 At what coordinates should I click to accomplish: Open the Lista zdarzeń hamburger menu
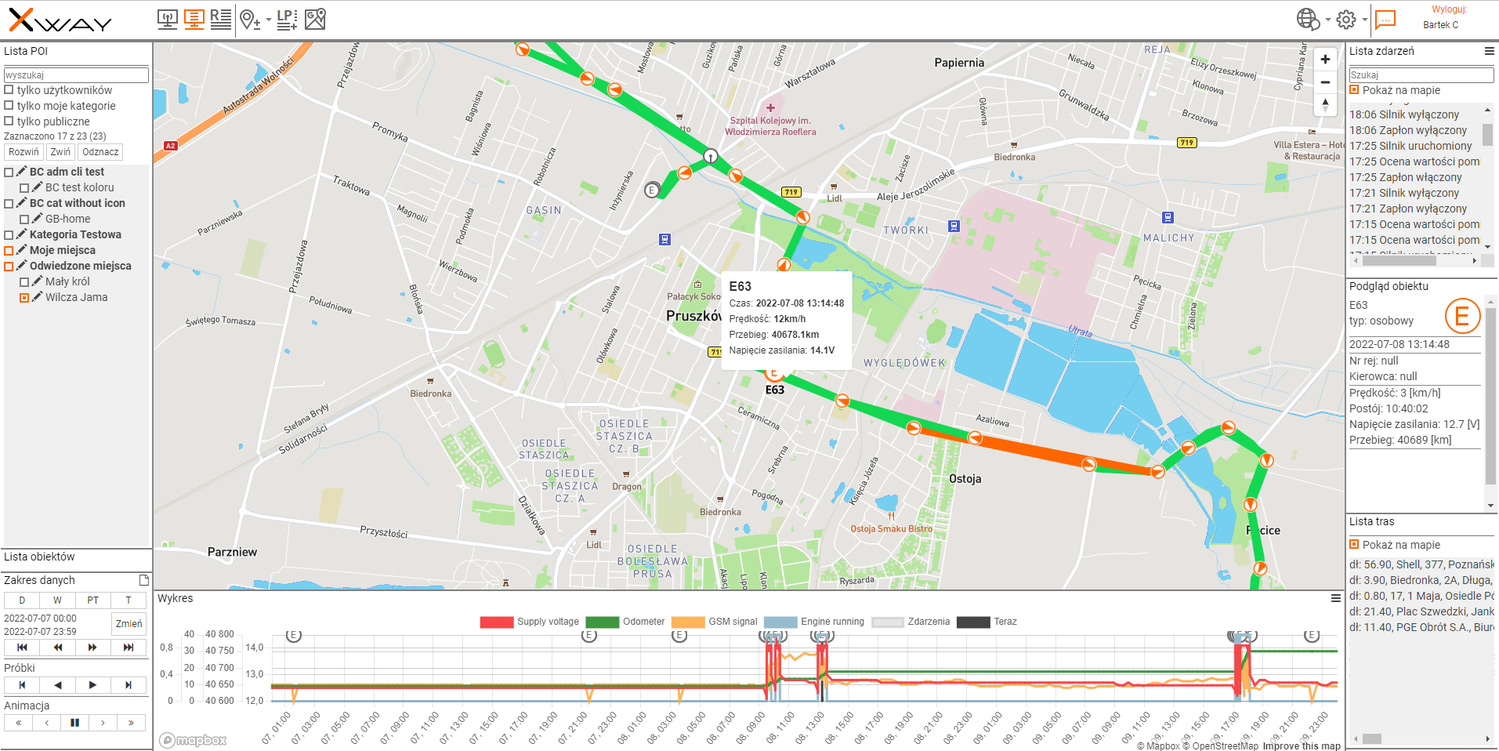click(x=1489, y=51)
